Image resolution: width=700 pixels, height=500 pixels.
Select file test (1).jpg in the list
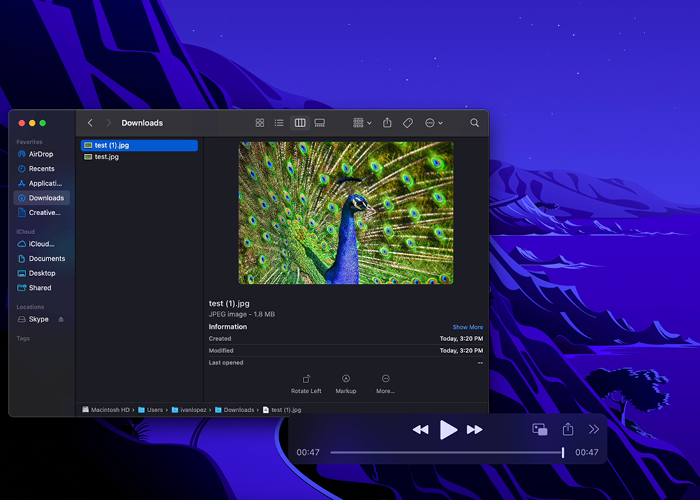(139, 145)
